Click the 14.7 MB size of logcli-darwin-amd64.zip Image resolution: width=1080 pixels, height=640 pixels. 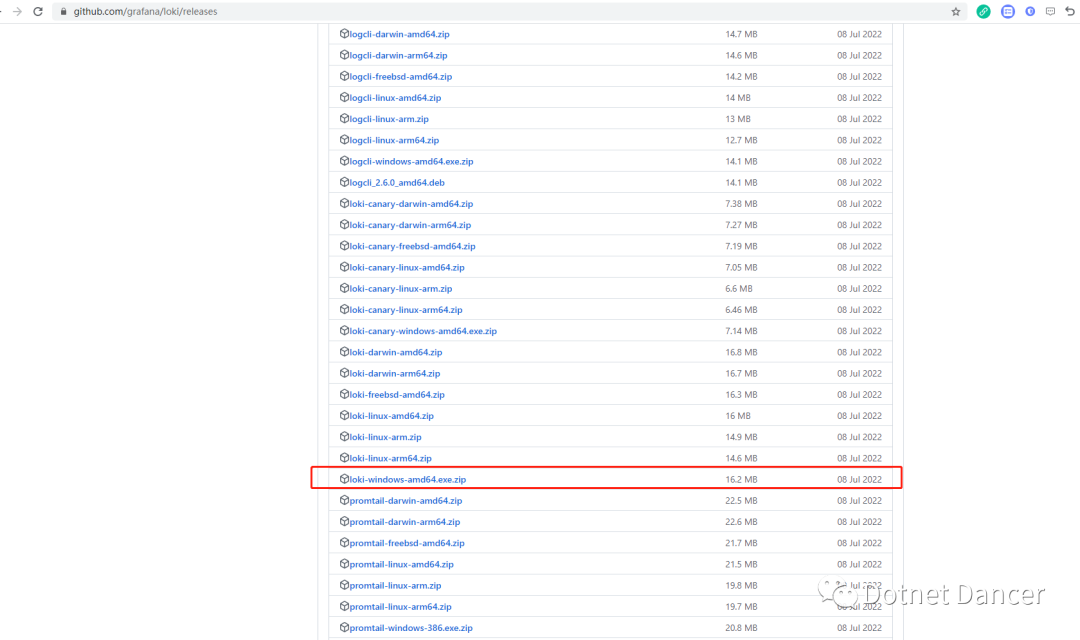click(741, 34)
